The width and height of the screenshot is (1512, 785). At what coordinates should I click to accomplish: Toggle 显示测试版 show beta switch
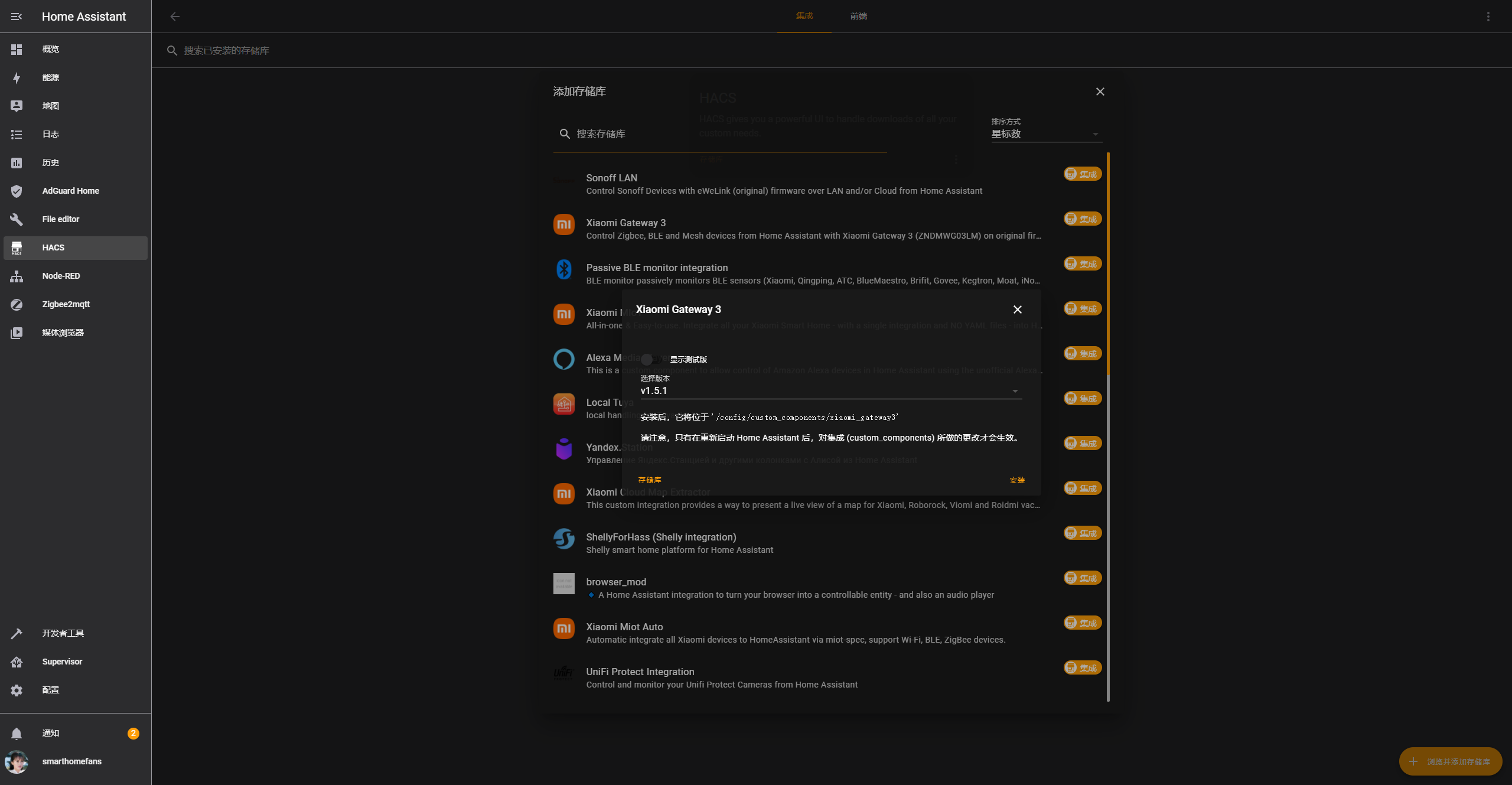pos(651,359)
